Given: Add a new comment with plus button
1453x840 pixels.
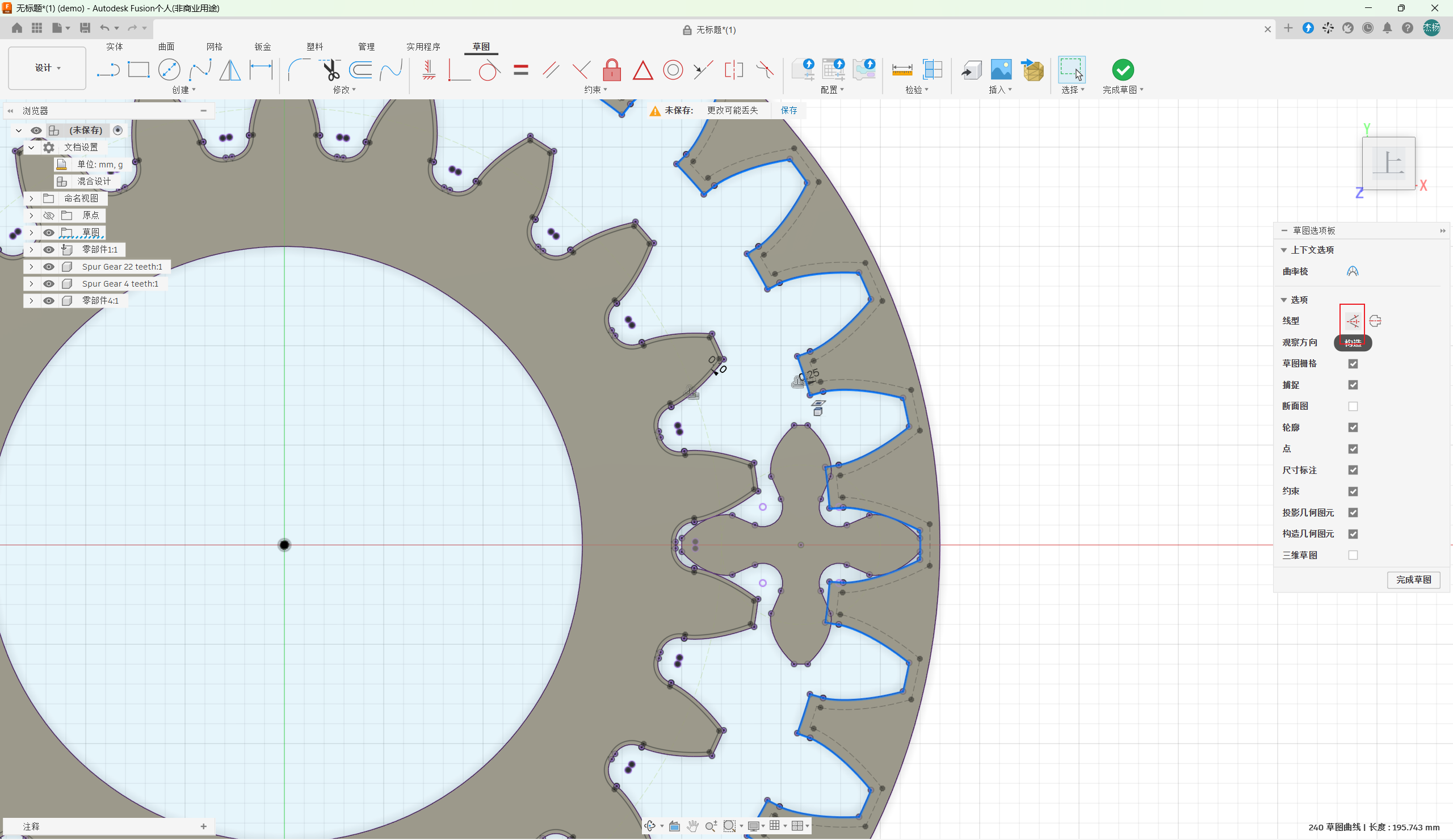Looking at the screenshot, I should pos(204,826).
